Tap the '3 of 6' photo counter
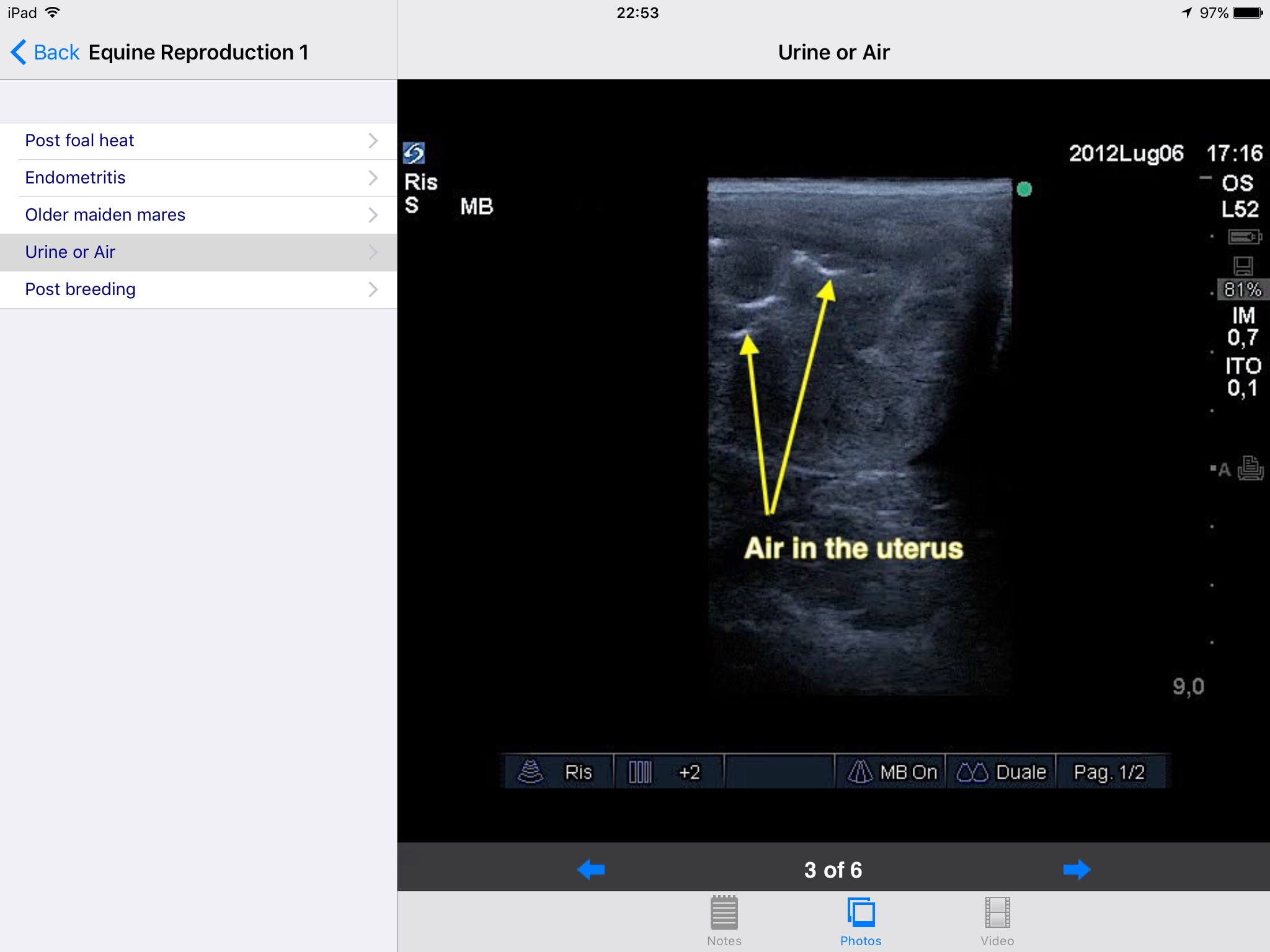Screen dimensions: 1270x952 (x=833, y=870)
